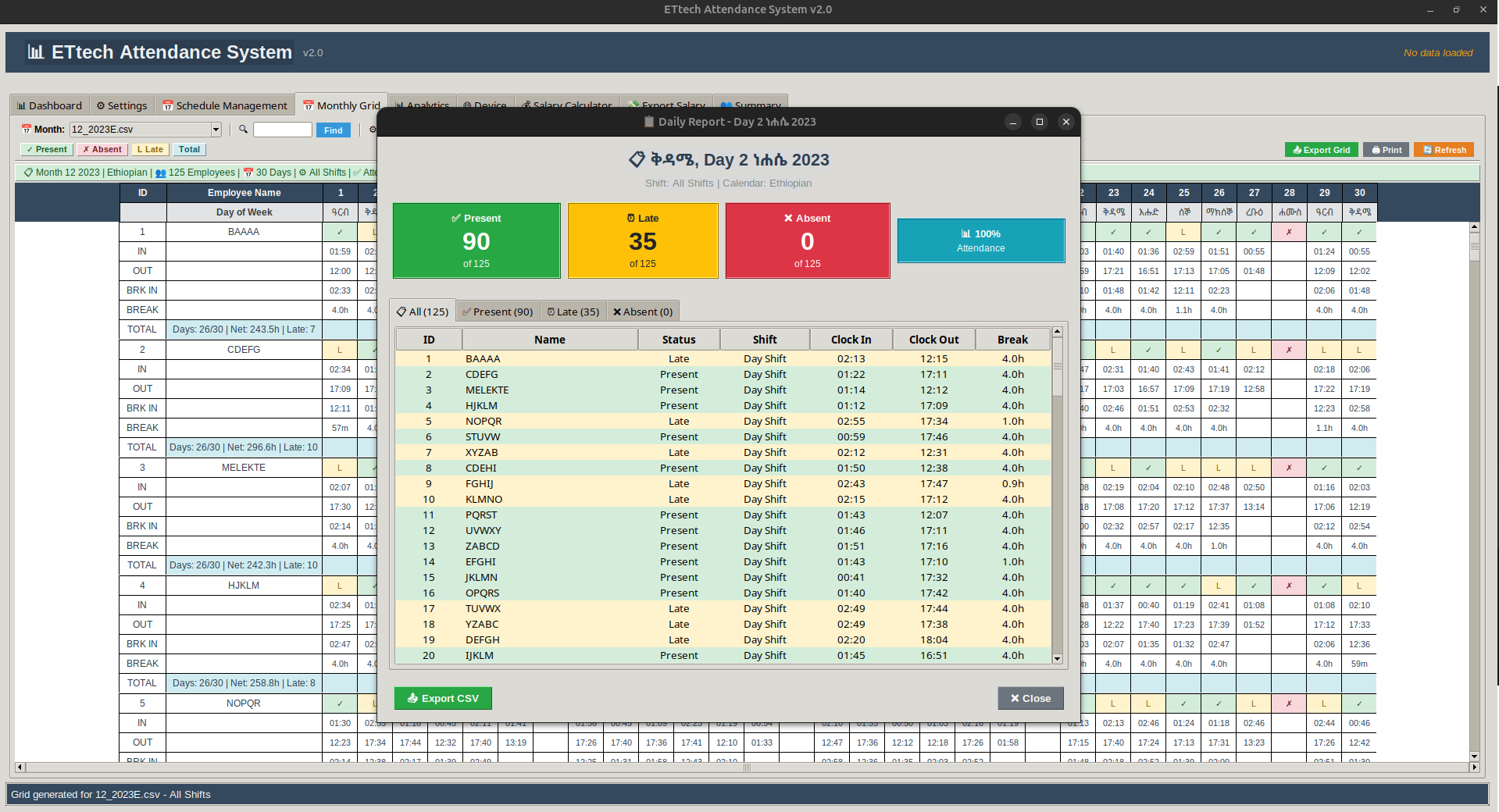
Task: Click the 100% Attendance teal card
Action: (981, 240)
